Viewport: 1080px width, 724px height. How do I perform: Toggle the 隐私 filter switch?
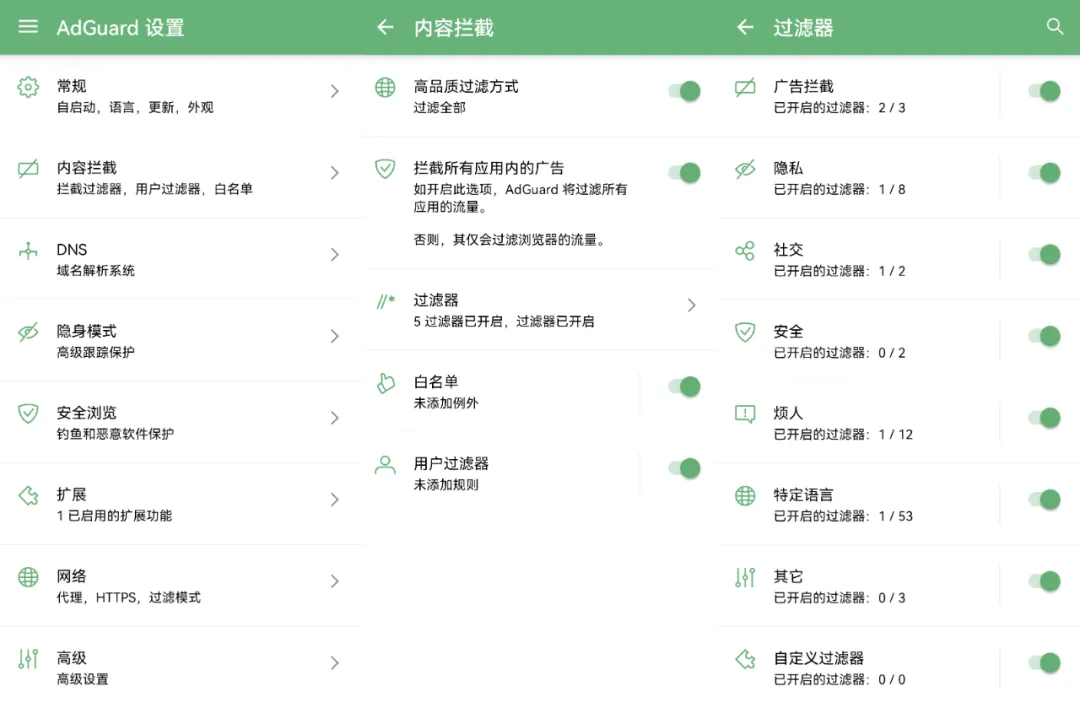[1044, 172]
